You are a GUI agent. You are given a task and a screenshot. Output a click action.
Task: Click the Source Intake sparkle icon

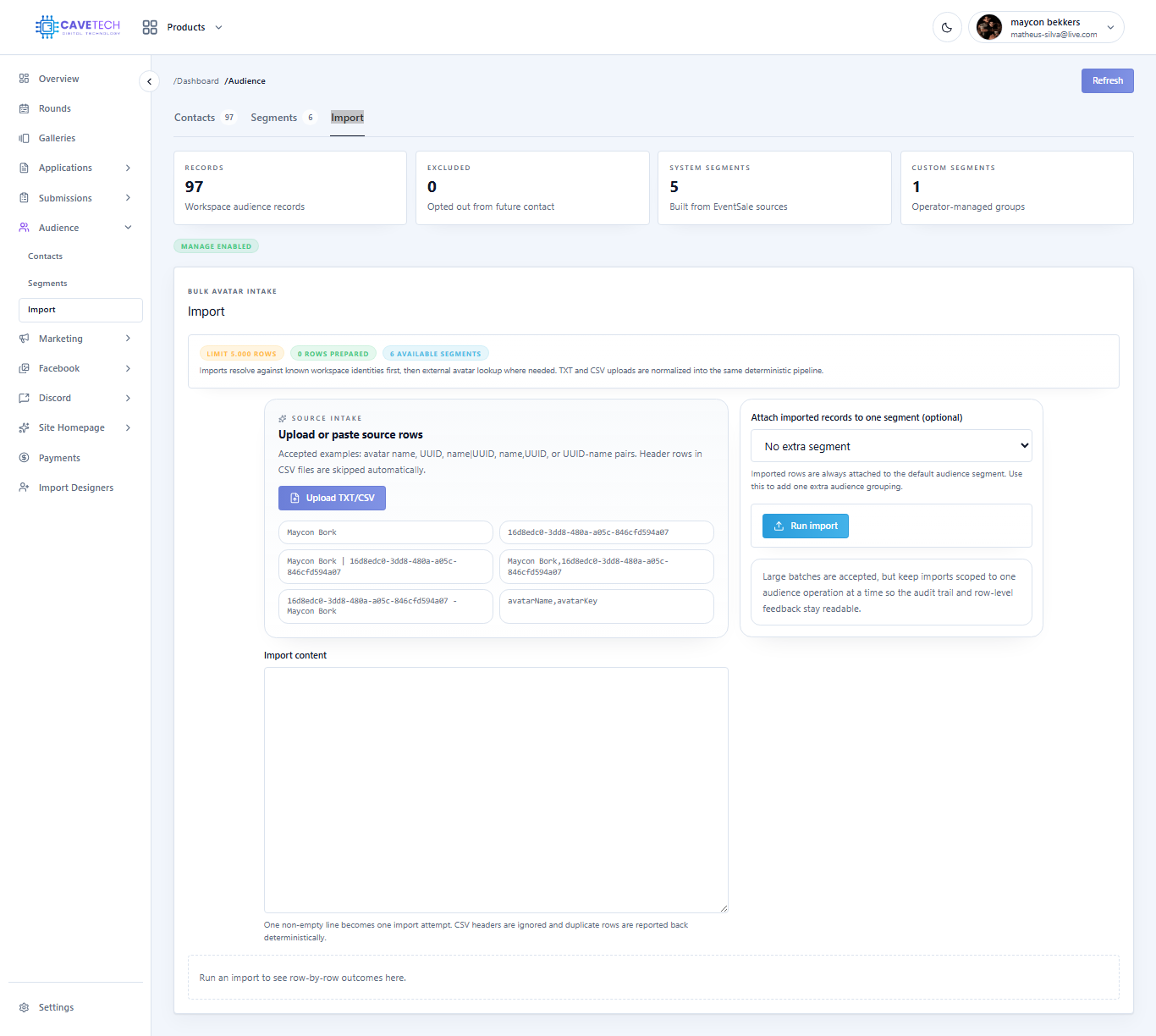[x=283, y=418]
